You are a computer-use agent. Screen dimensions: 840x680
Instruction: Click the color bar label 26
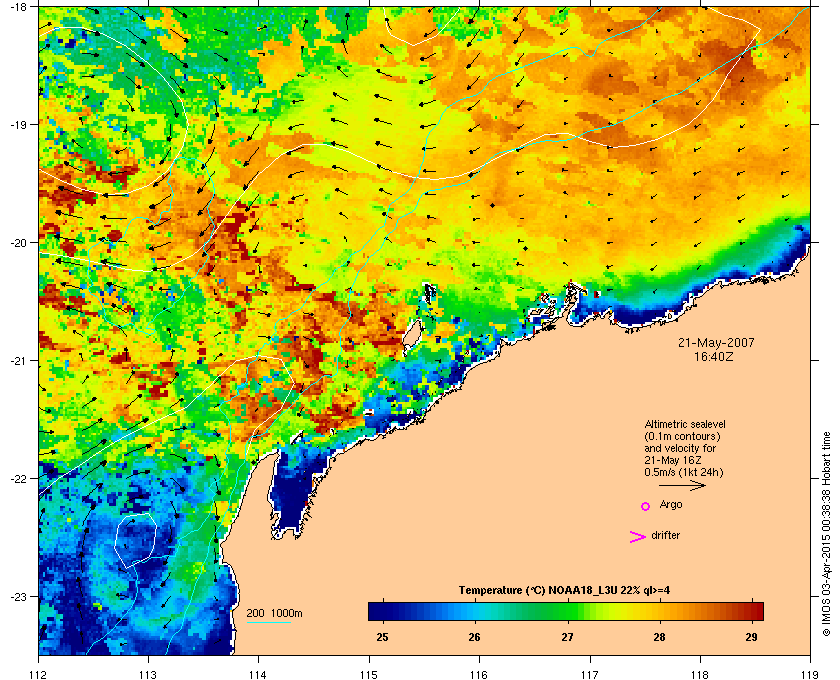[474, 637]
